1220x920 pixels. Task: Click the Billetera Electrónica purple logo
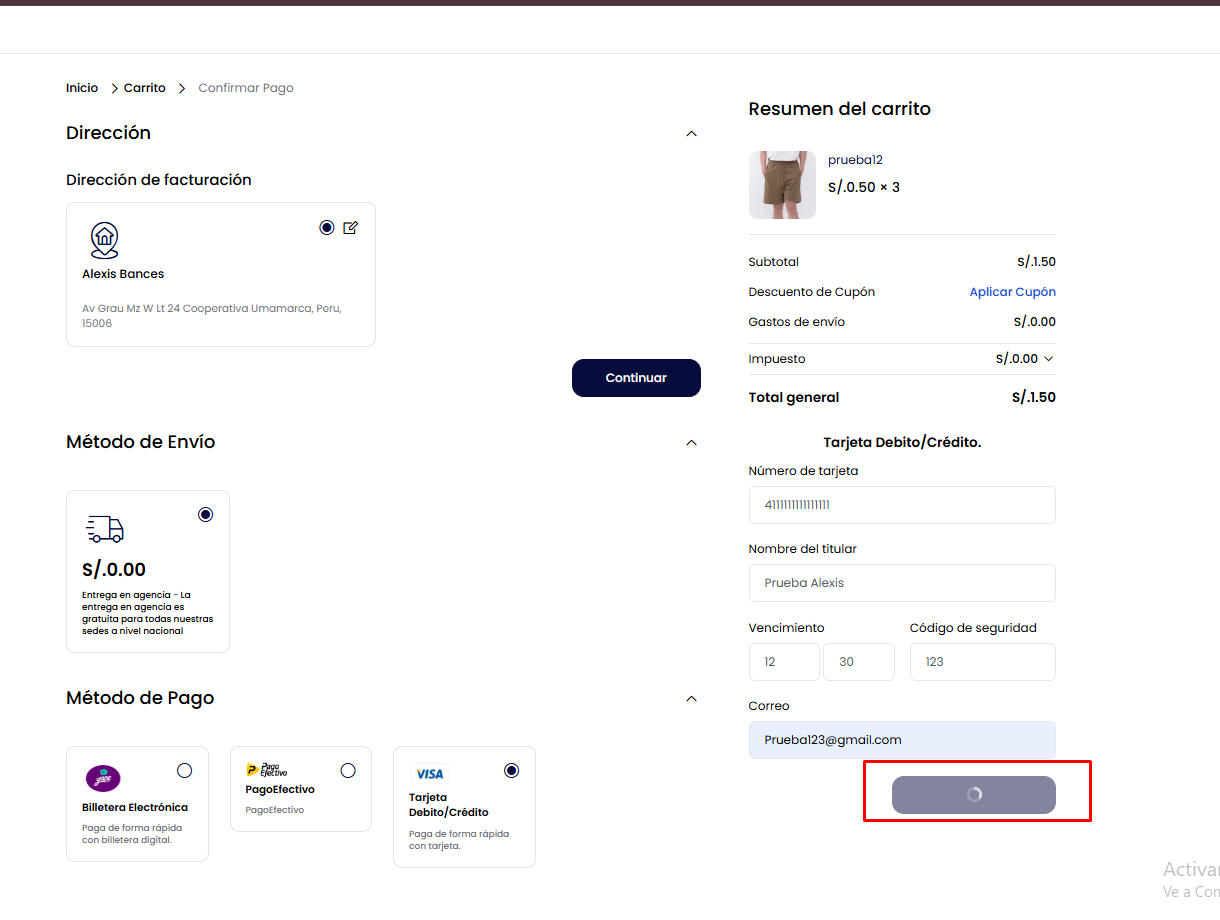103,778
